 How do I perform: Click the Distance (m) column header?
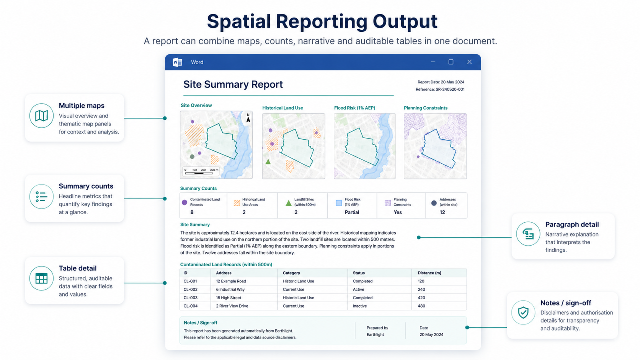429,273
